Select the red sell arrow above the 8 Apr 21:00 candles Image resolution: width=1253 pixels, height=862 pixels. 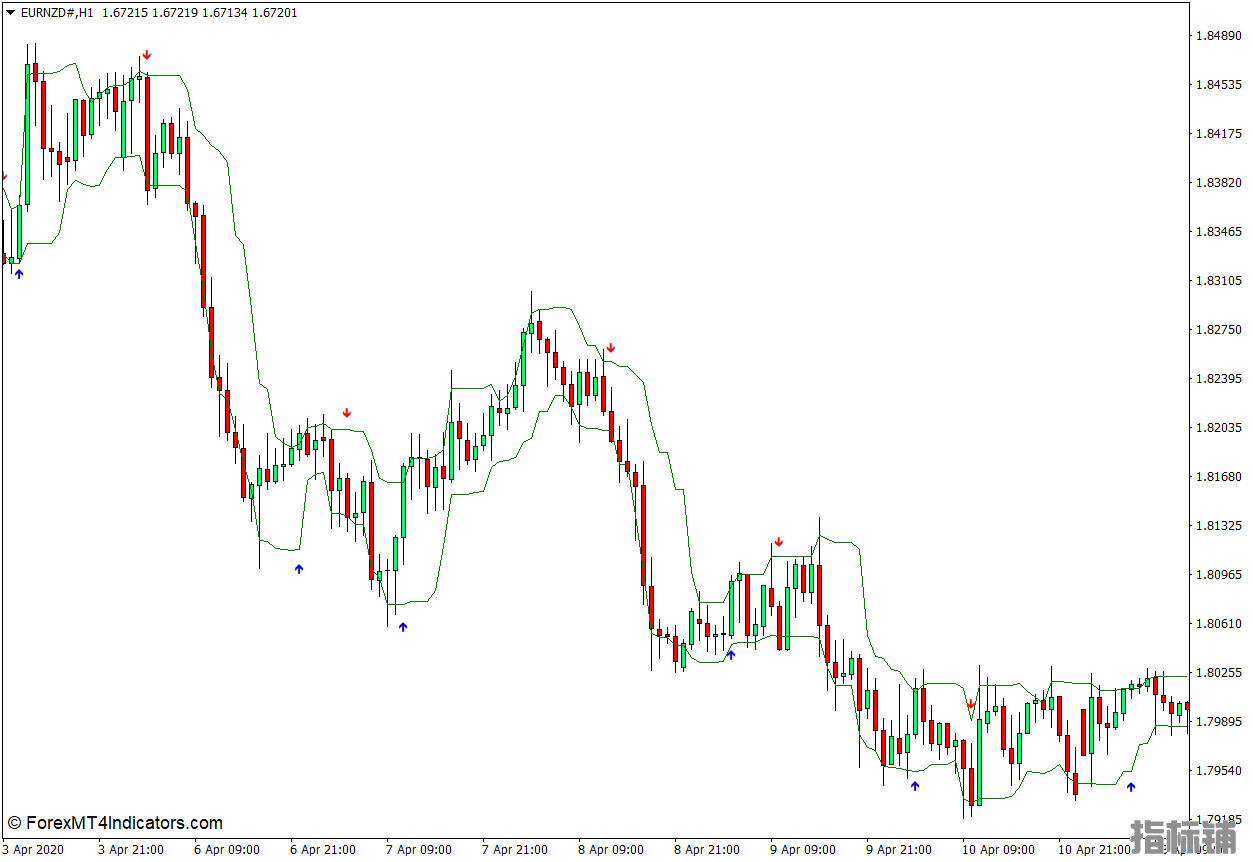[x=610, y=348]
